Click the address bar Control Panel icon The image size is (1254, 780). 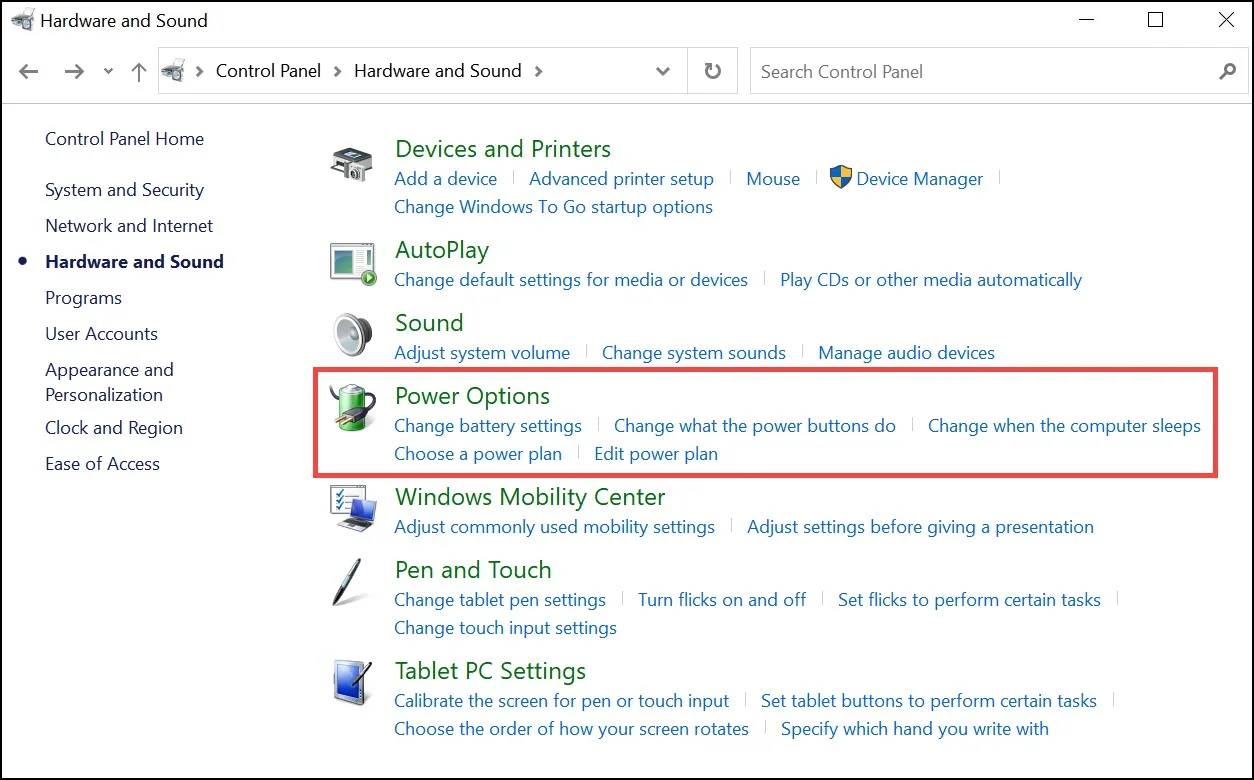[x=175, y=71]
